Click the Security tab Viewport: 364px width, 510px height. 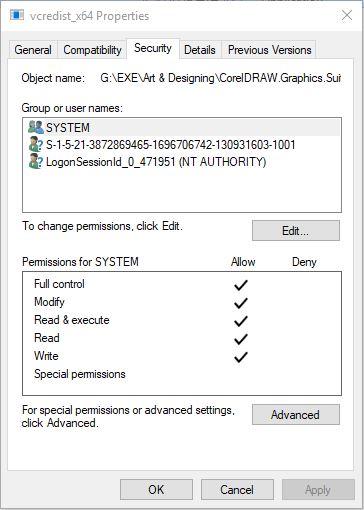[153, 49]
